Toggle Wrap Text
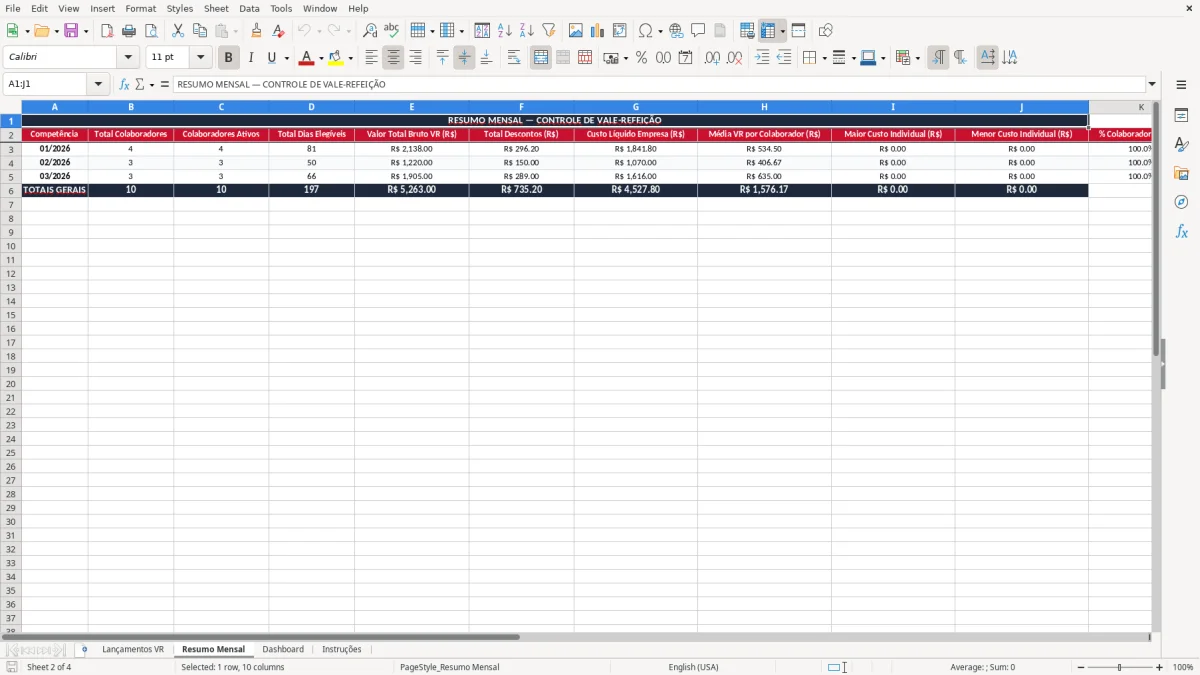 click(x=514, y=58)
